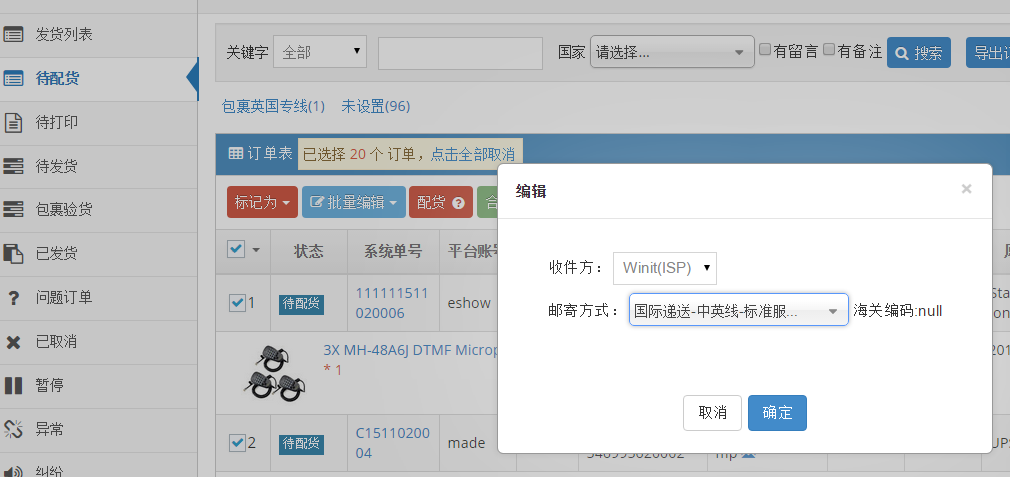Open the 国家 请选择 country dropdown

click(x=672, y=52)
